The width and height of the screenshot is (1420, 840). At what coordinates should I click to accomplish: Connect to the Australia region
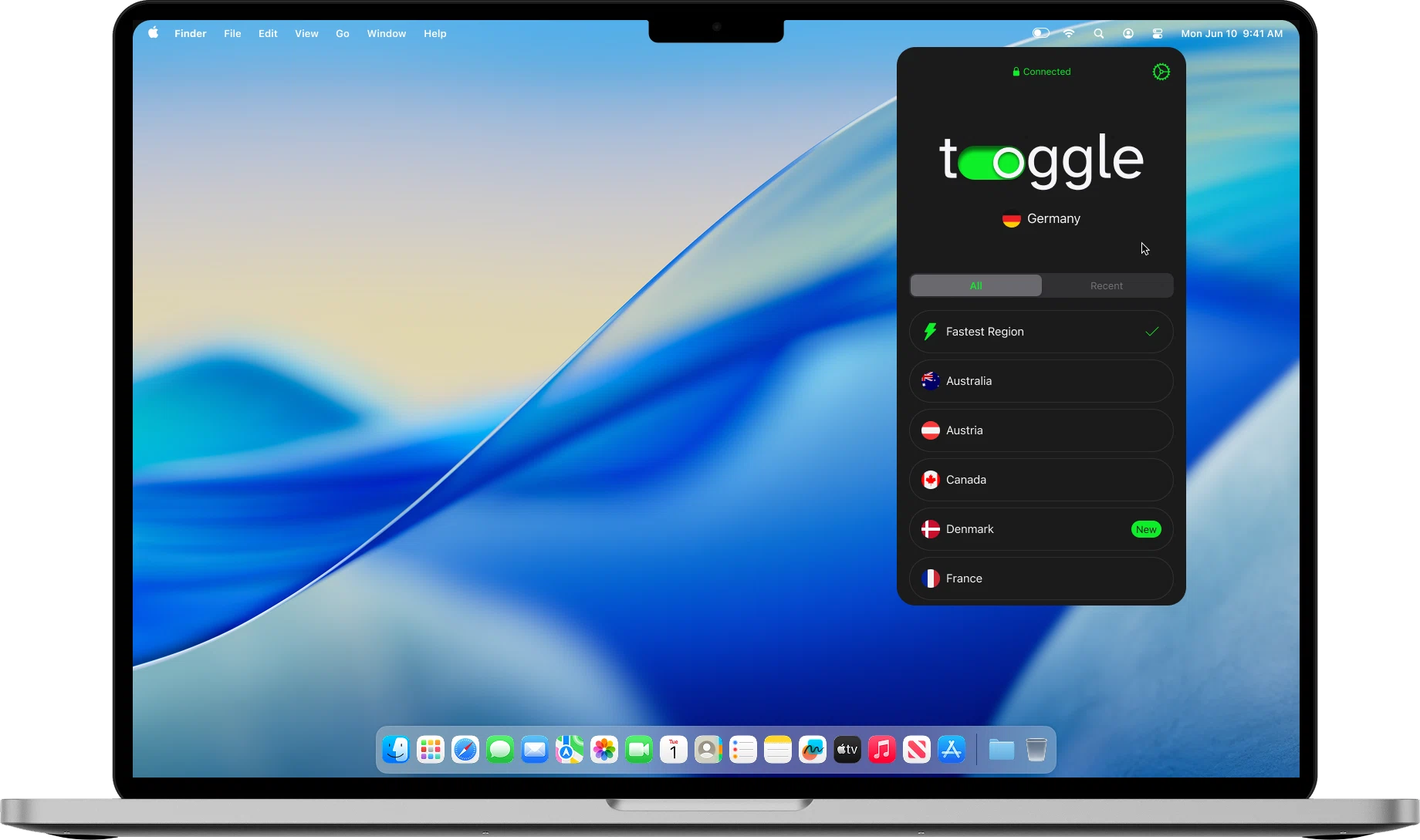pyautogui.click(x=1041, y=381)
